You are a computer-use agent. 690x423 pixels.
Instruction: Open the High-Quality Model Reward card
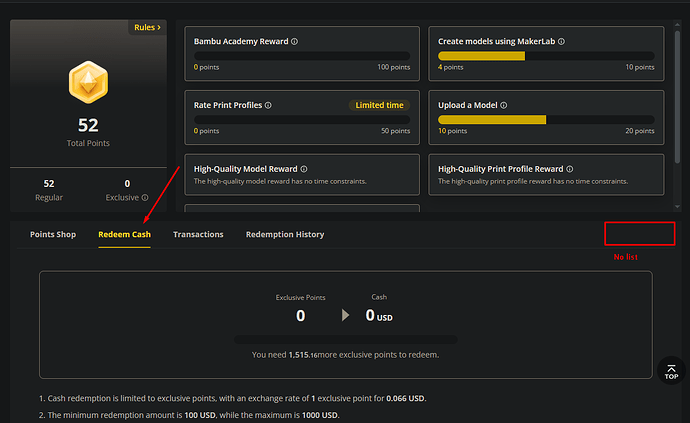(x=302, y=174)
